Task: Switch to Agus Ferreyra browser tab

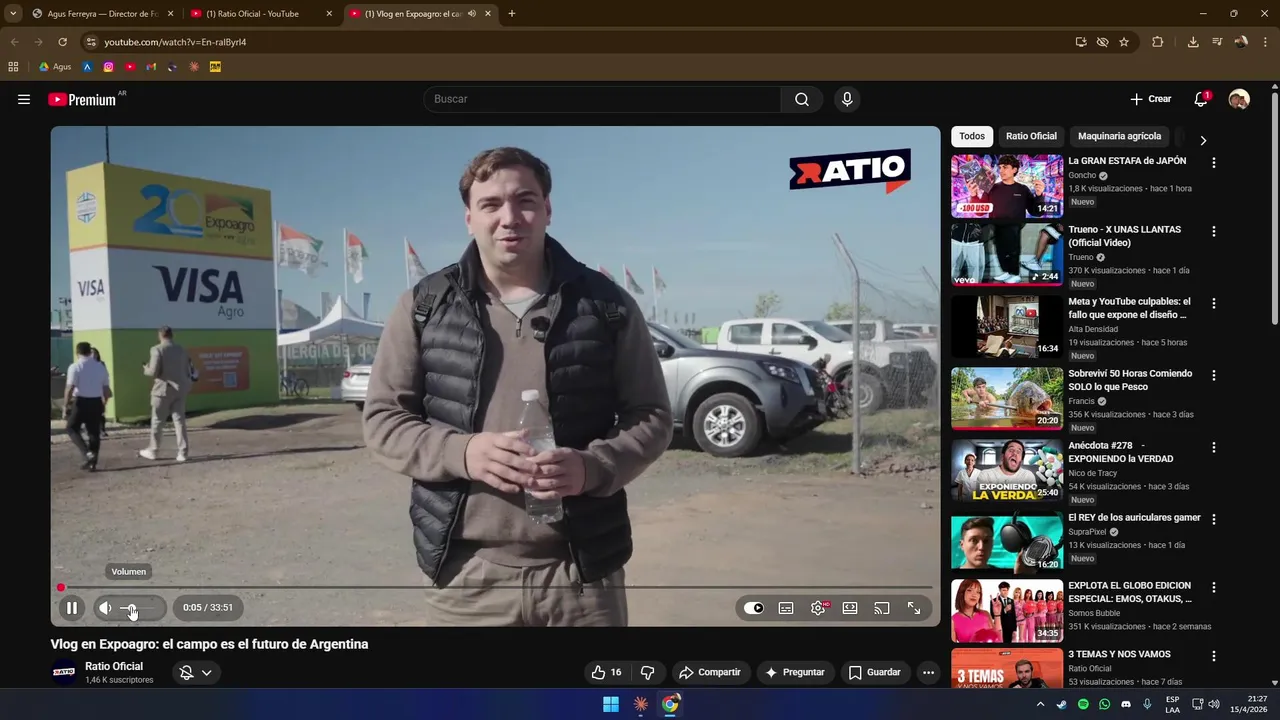Action: [102, 14]
